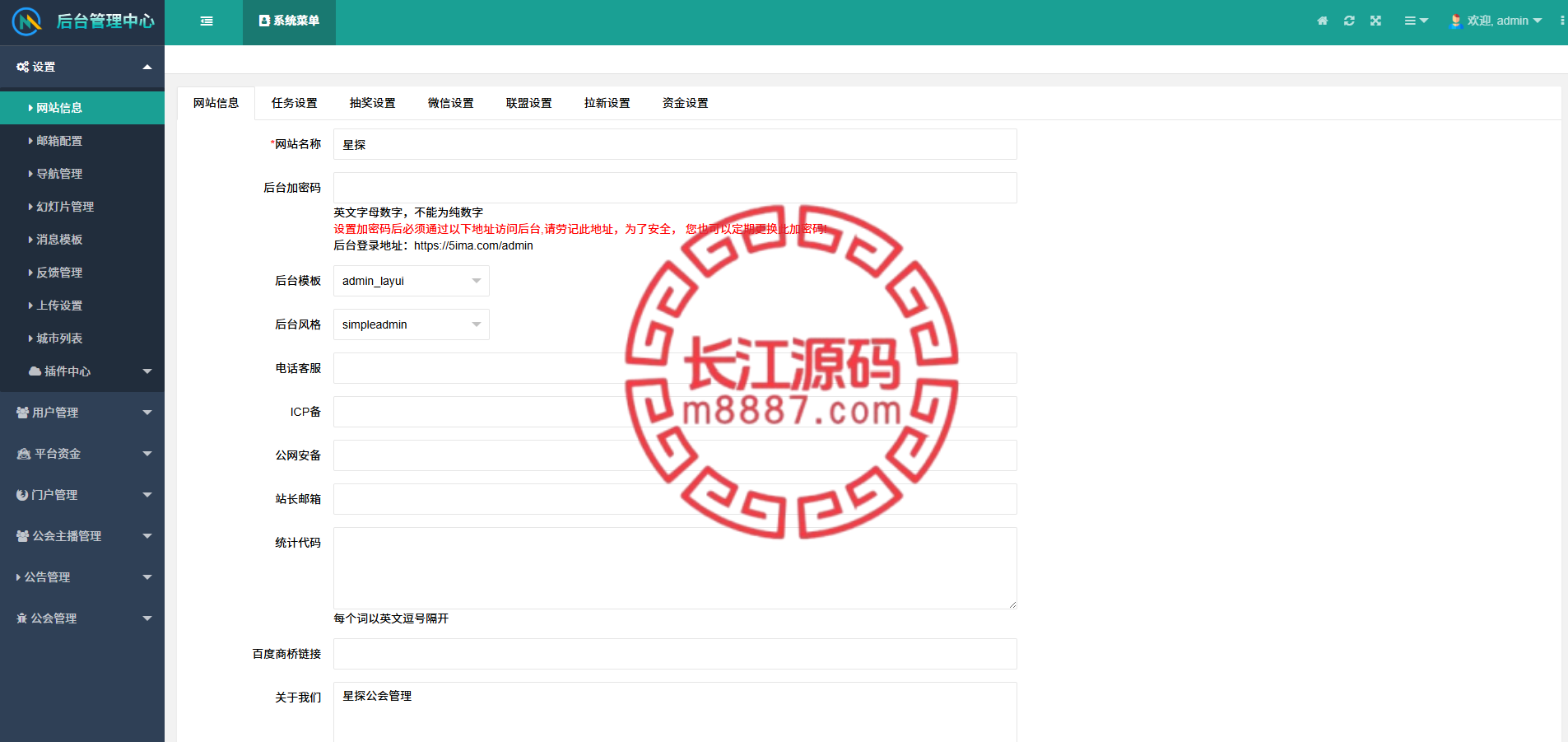Image resolution: width=1568 pixels, height=742 pixels.
Task: Expand the 平台资金 menu arrow
Action: [147, 454]
